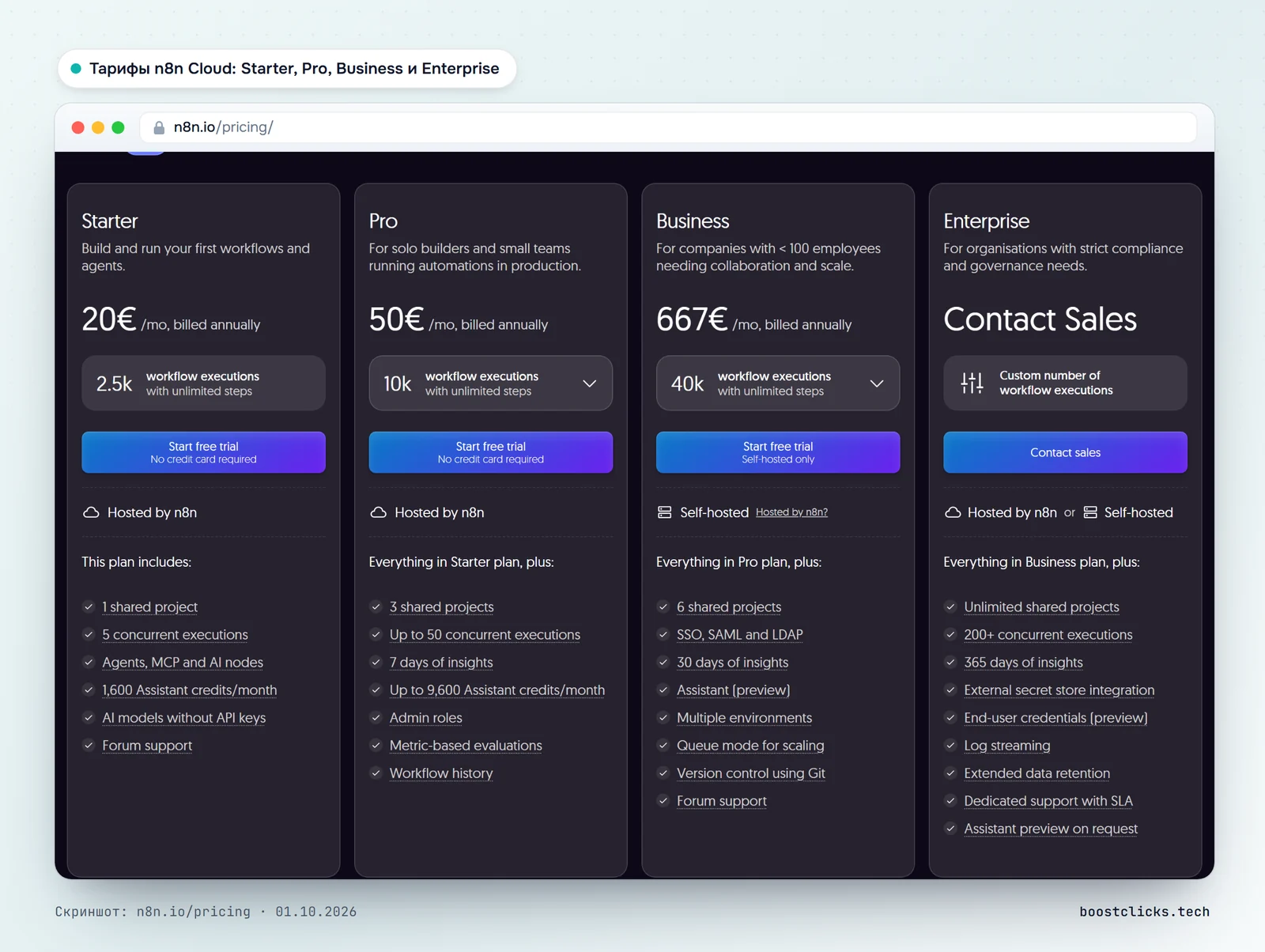Image resolution: width=1265 pixels, height=952 pixels.
Task: Click the cloud icon in Starter card
Action: point(91,512)
